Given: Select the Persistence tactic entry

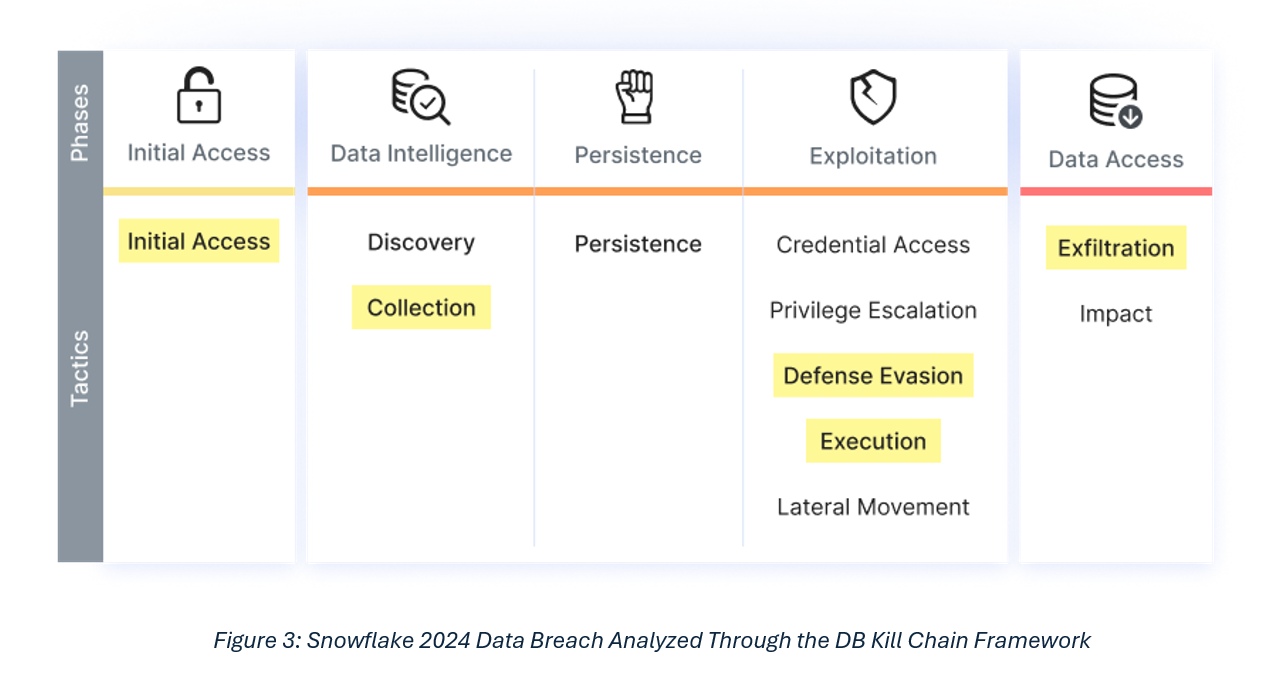Looking at the screenshot, I should pos(638,244).
